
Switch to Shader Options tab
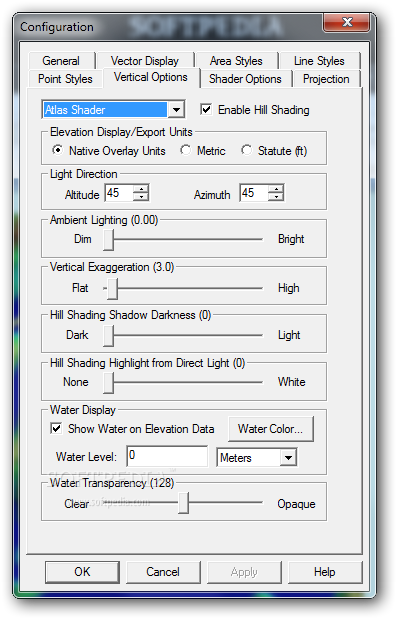tap(245, 79)
